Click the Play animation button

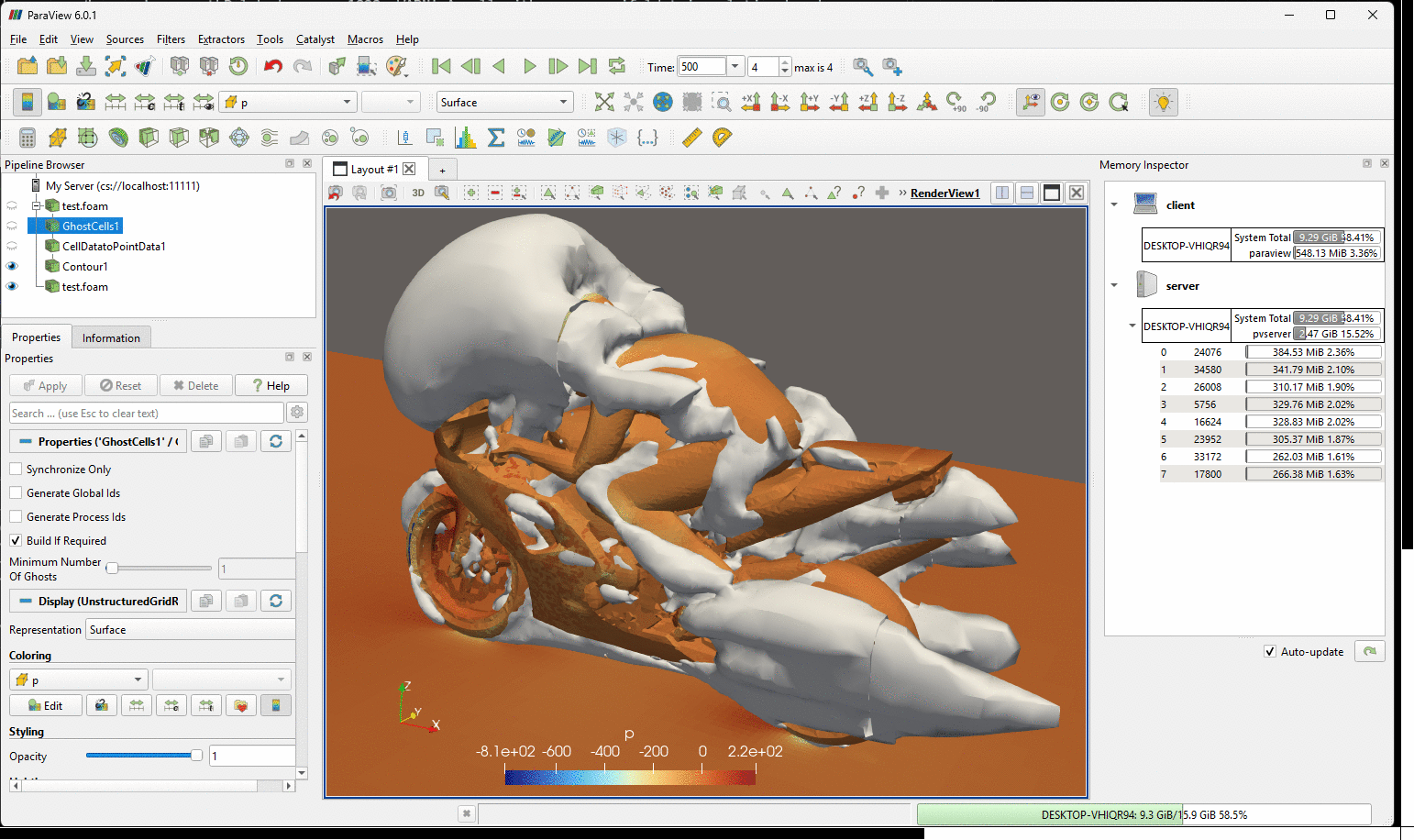click(529, 66)
